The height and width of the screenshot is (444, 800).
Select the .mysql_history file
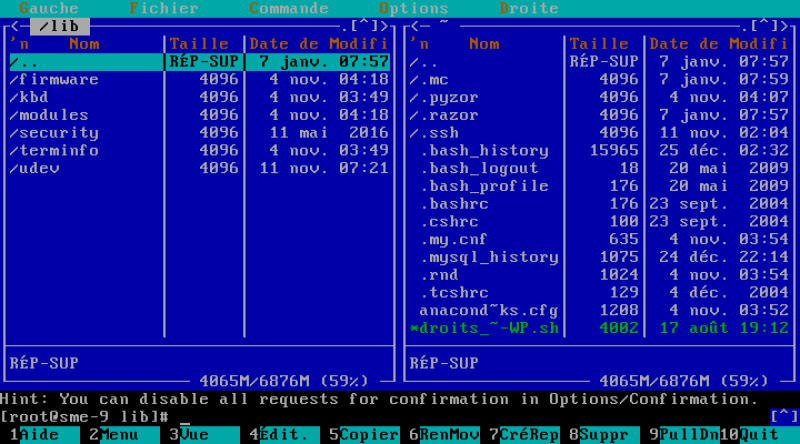click(x=599, y=257)
